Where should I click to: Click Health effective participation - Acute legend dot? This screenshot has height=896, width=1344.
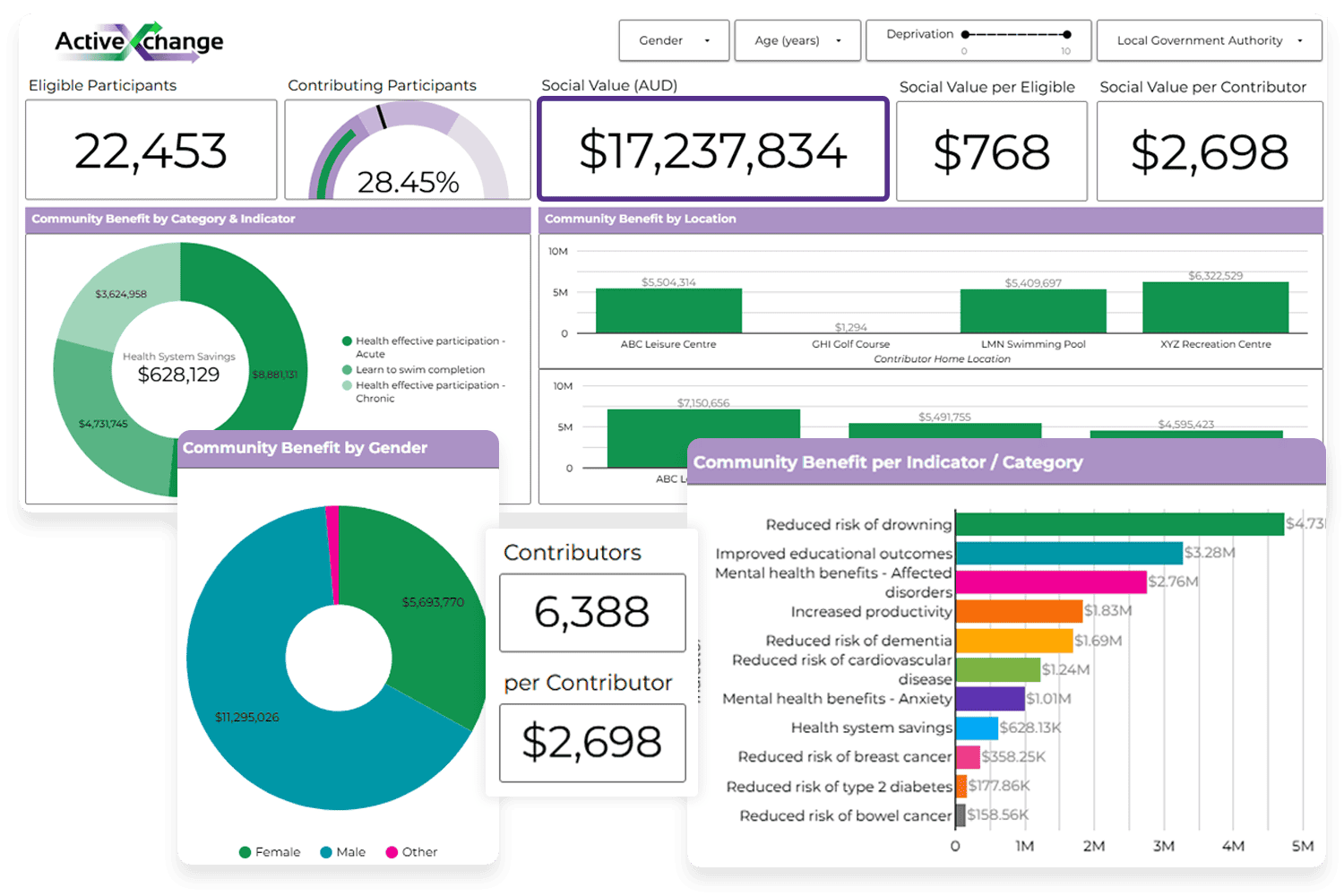point(347,341)
